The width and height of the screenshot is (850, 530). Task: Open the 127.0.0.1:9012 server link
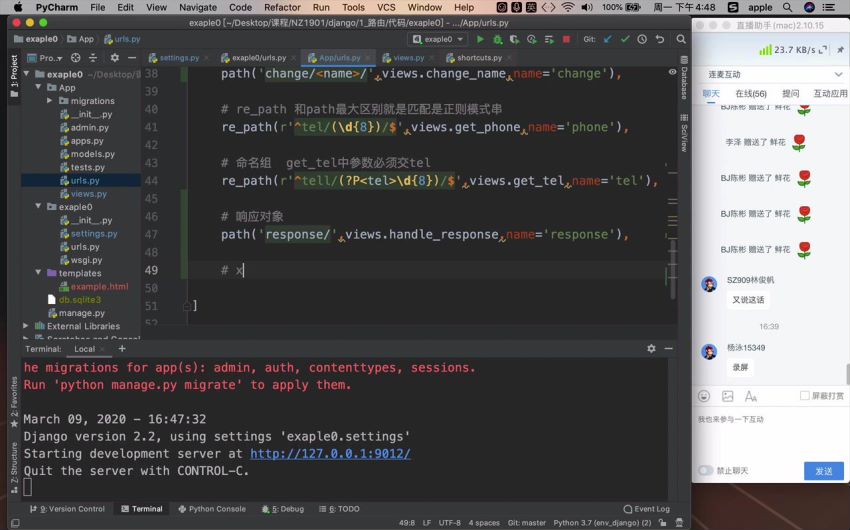pyautogui.click(x=330, y=453)
